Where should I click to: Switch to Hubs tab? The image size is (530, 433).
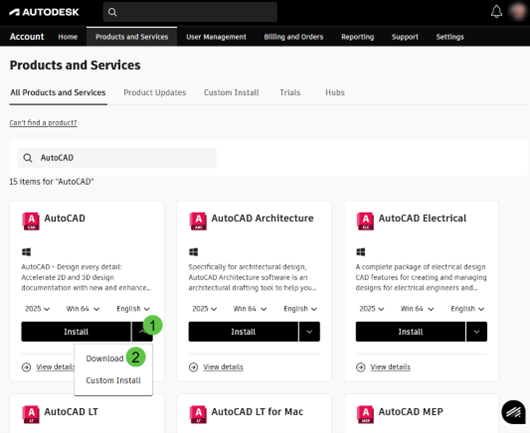[x=335, y=93]
